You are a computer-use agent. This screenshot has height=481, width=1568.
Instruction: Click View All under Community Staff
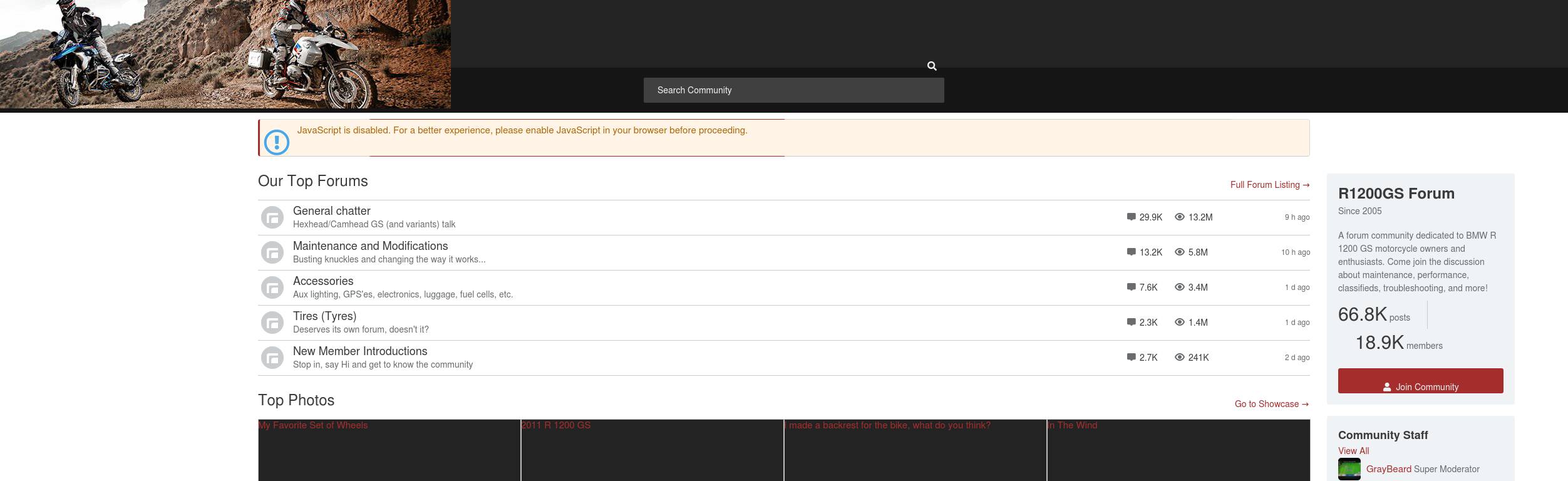[1353, 451]
